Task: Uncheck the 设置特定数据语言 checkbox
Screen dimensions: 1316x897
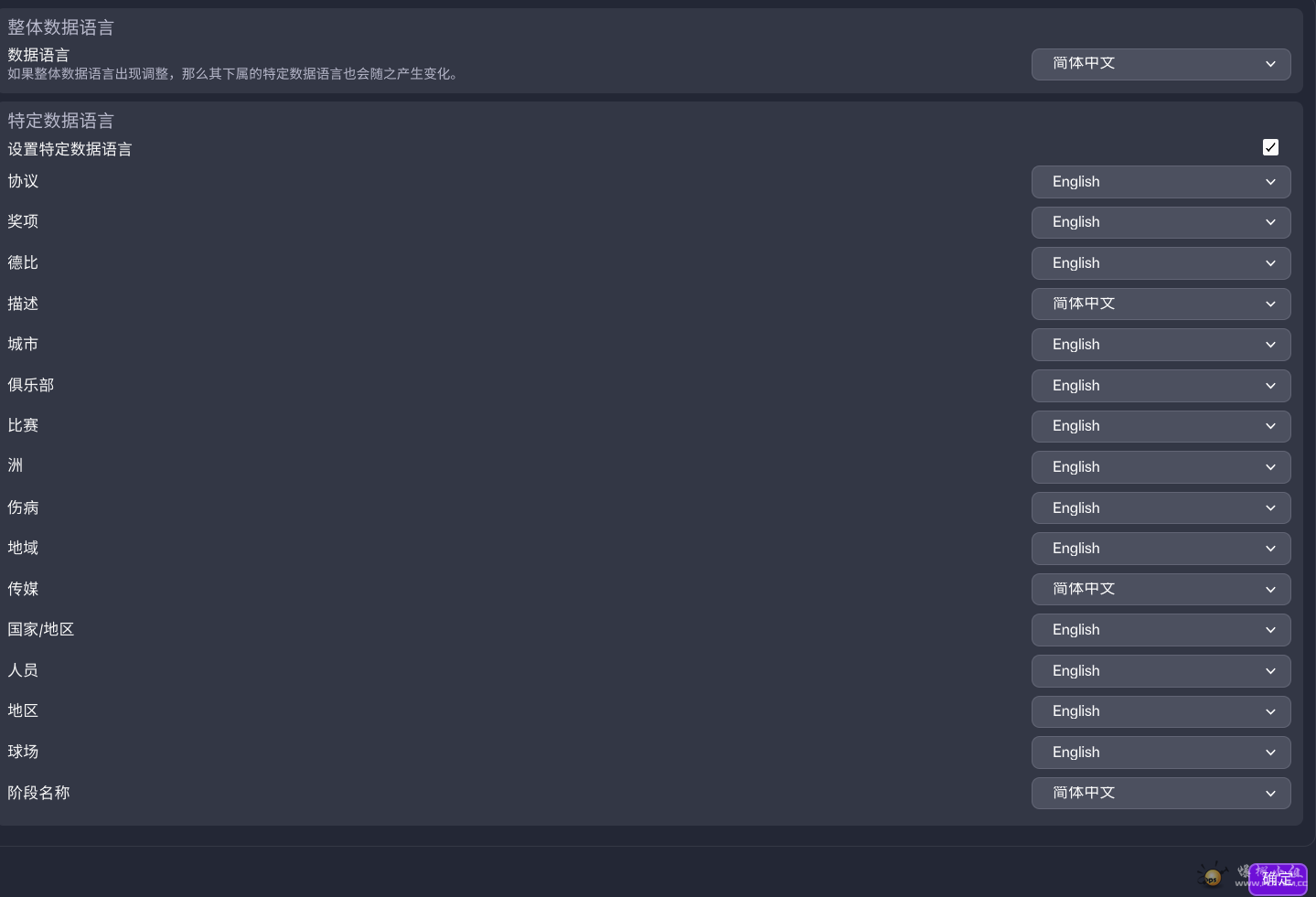Action: (1270, 147)
